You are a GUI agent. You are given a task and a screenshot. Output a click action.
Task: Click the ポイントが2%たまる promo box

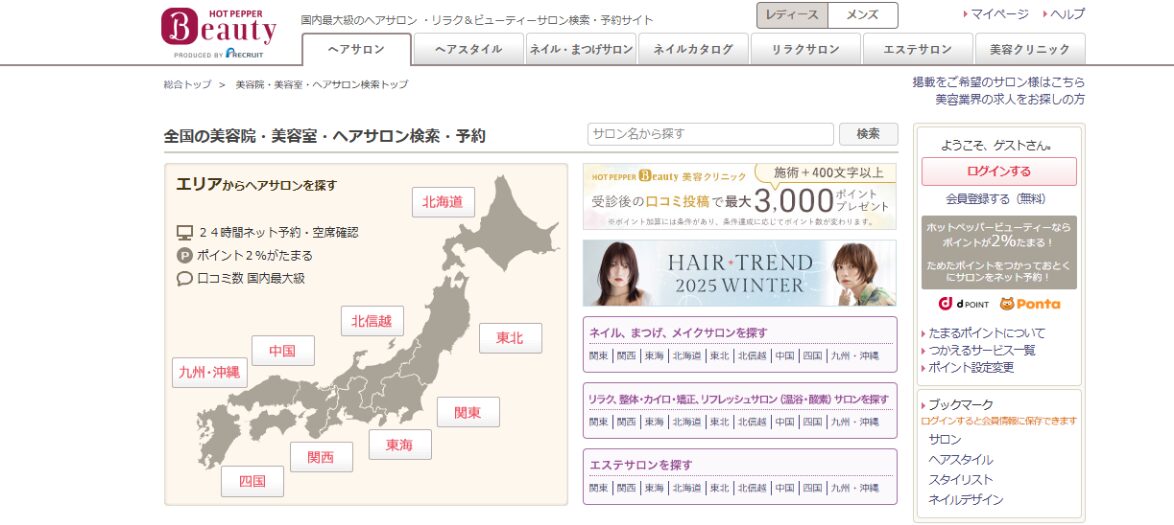(999, 252)
